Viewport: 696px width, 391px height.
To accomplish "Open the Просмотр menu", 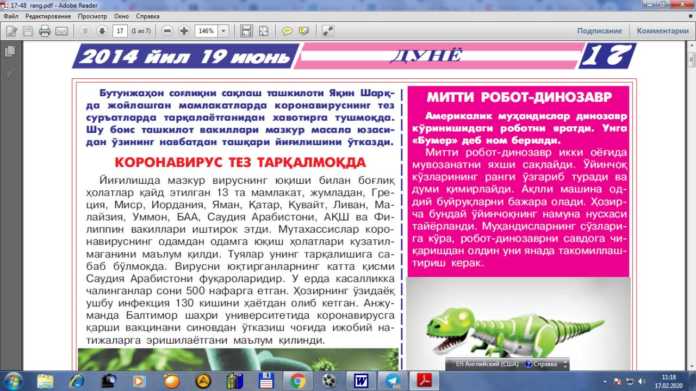I will click(x=92, y=16).
